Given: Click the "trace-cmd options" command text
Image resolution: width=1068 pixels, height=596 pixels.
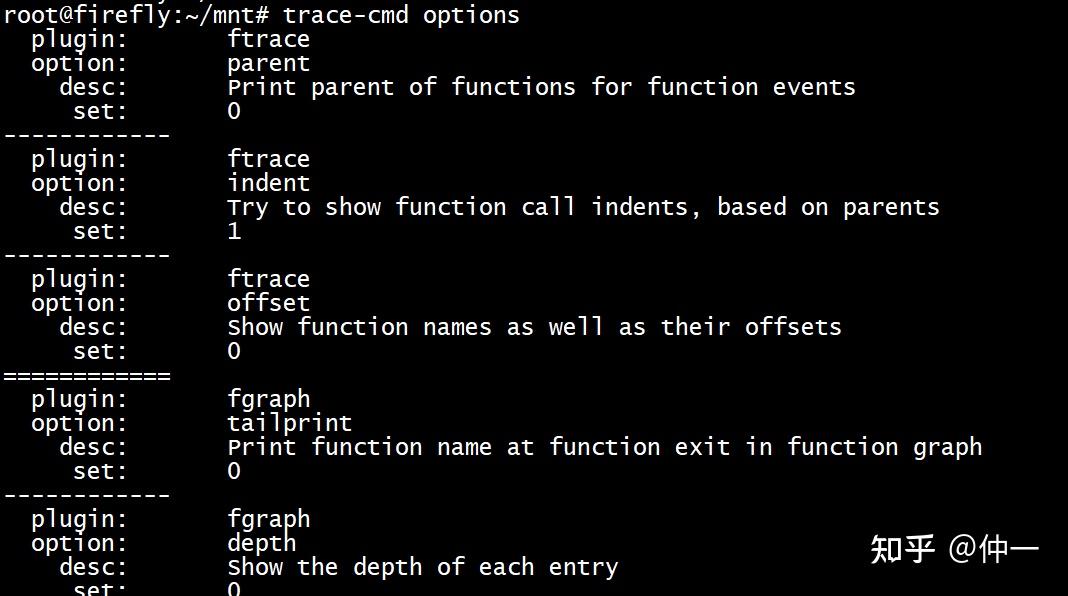Looking at the screenshot, I should click(x=401, y=15).
